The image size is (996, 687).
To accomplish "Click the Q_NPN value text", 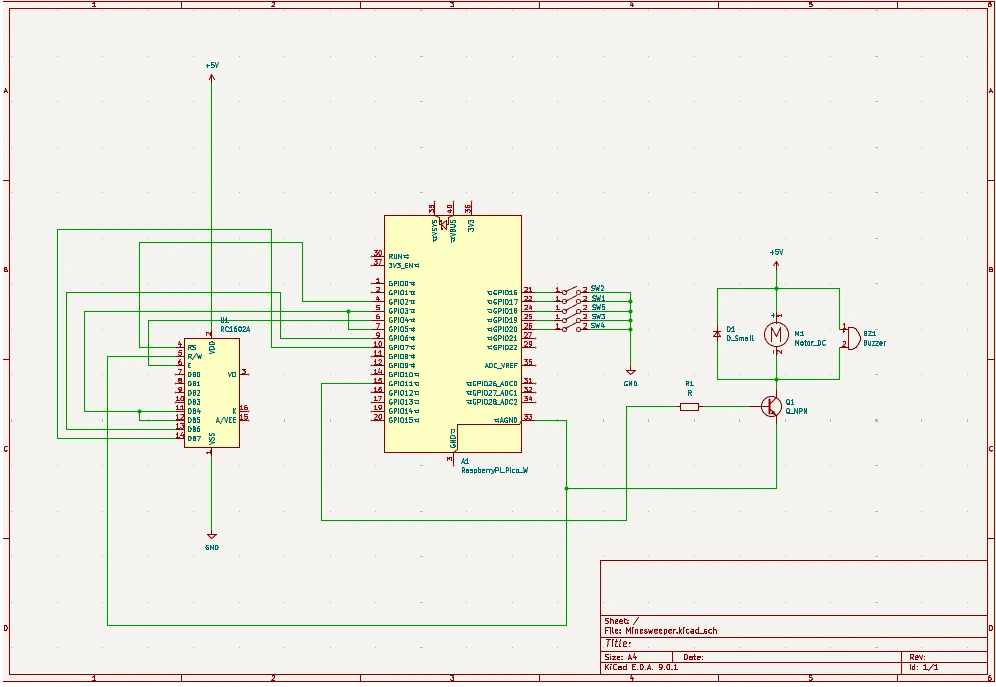I will coord(796,411).
